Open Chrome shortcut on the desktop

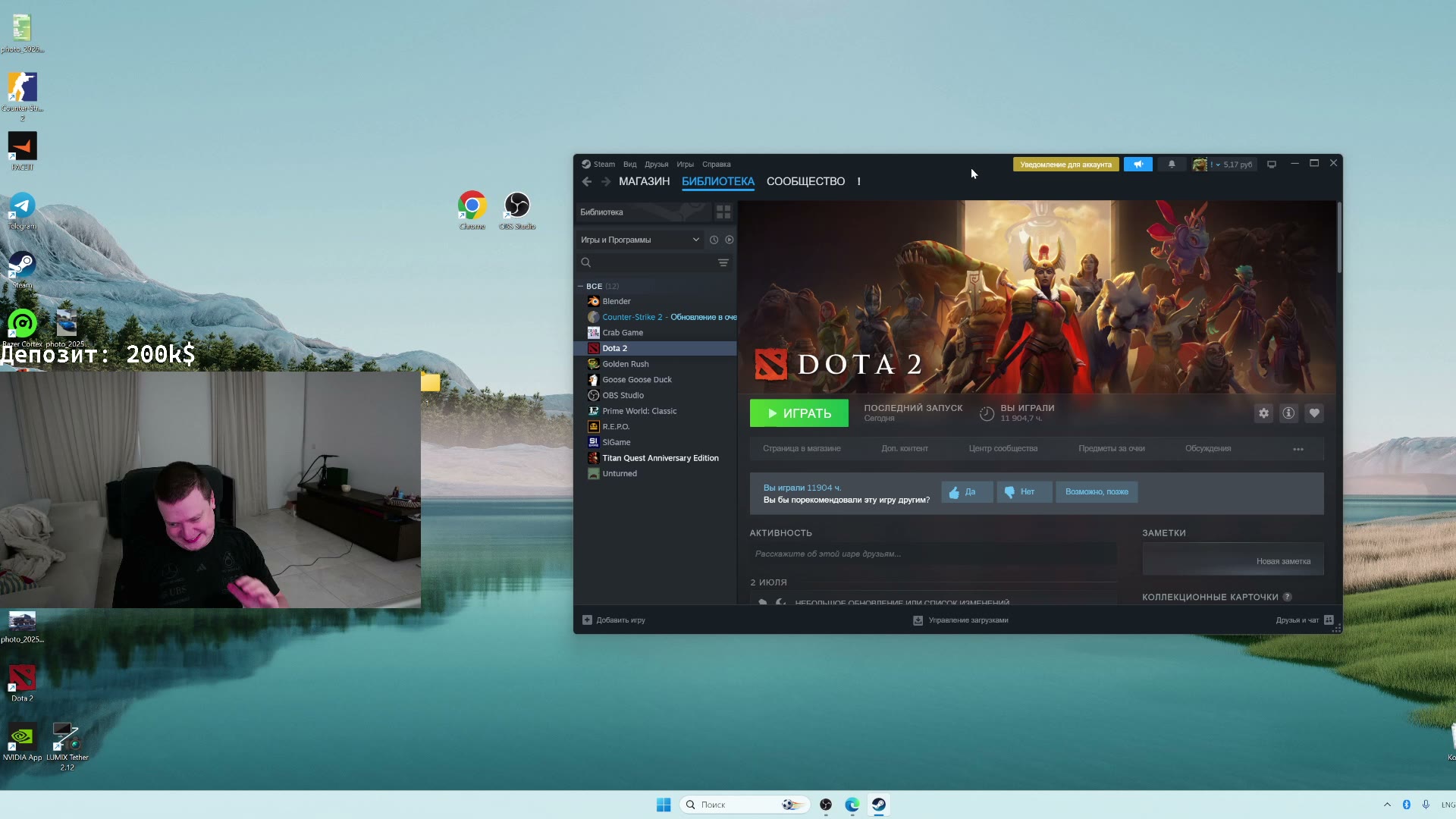click(x=472, y=210)
